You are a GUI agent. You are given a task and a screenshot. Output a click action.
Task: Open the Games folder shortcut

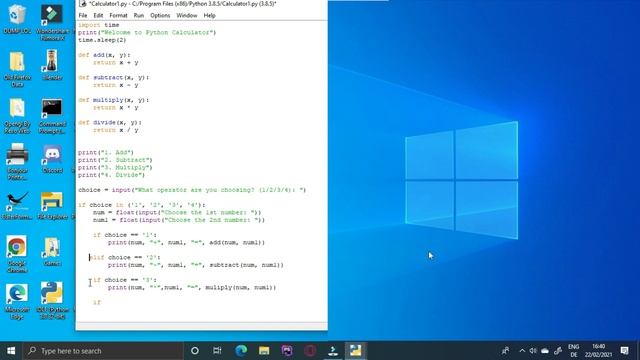pyautogui.click(x=52, y=251)
